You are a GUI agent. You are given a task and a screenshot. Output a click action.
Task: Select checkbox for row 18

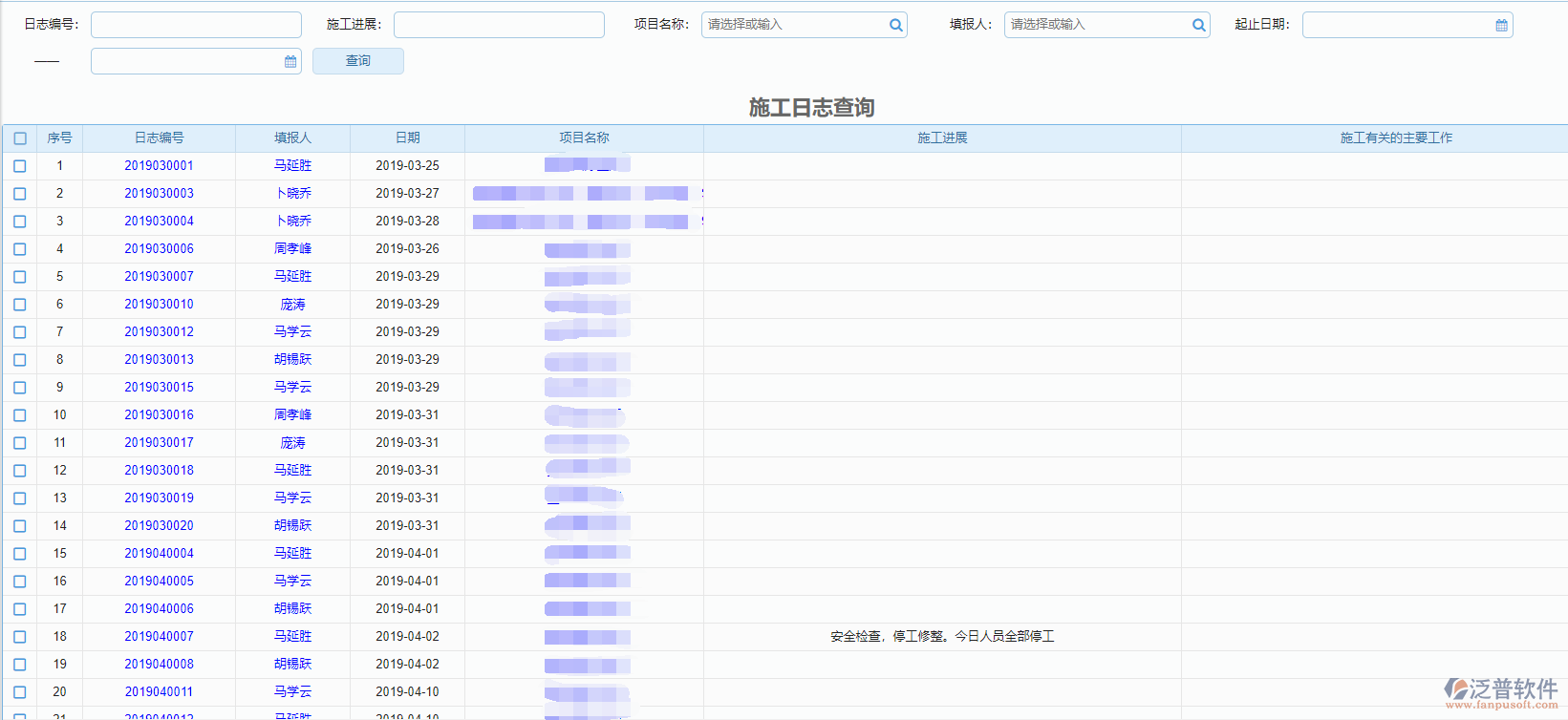tap(20, 637)
